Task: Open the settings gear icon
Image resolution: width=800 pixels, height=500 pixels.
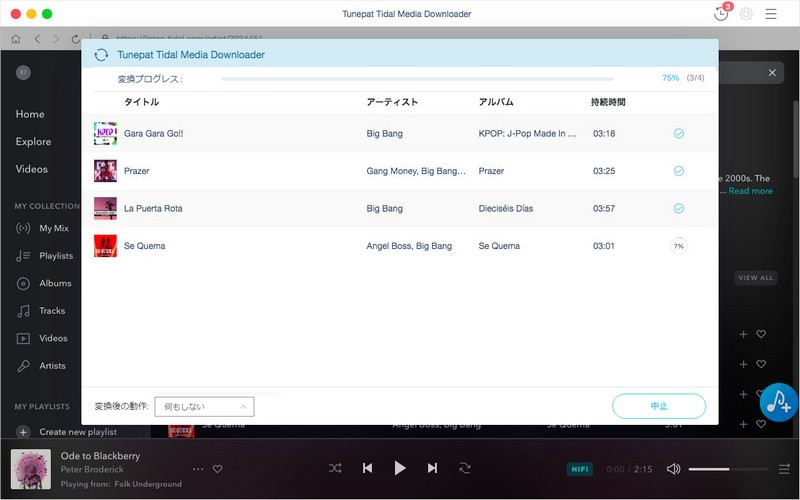Action: pos(746,14)
